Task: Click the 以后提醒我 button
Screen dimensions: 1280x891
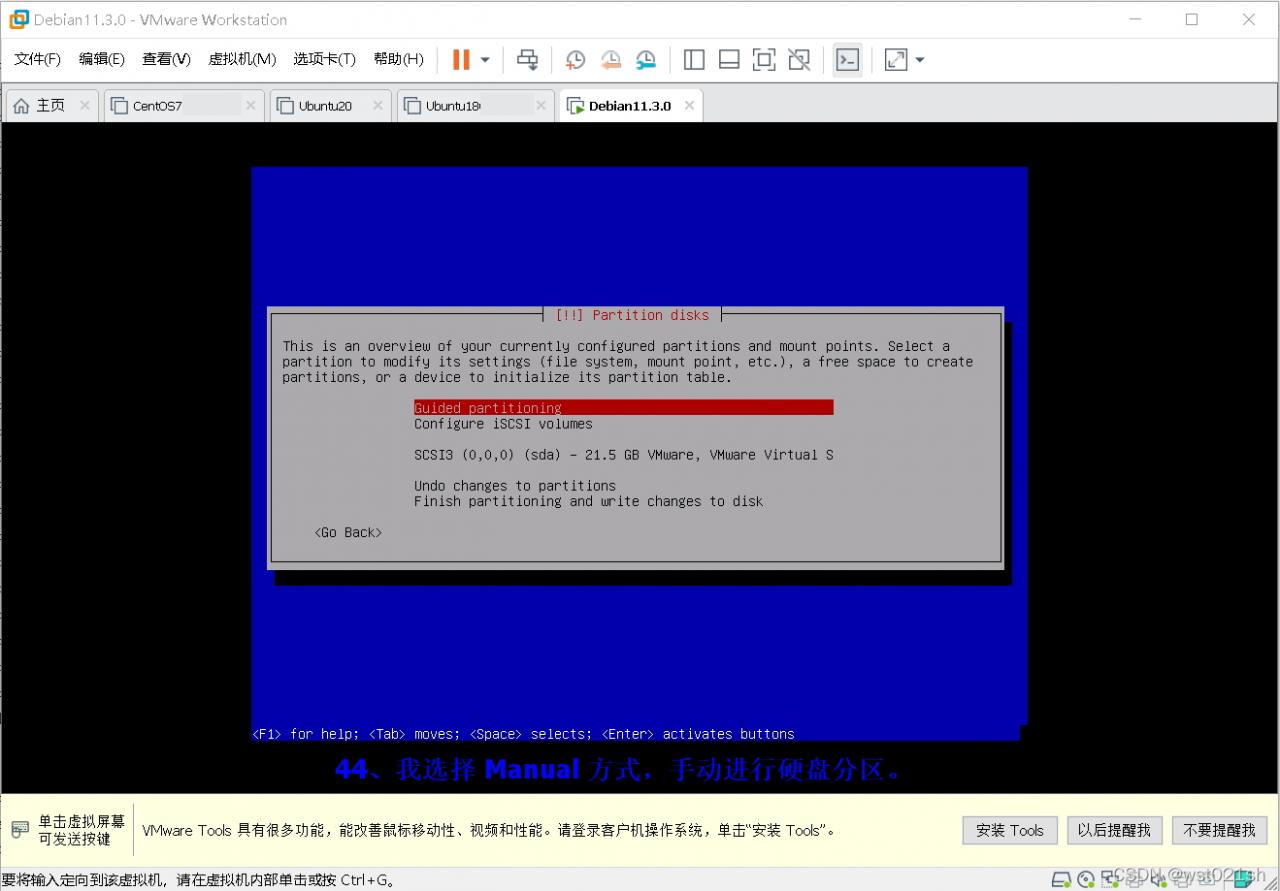Action: 1114,830
